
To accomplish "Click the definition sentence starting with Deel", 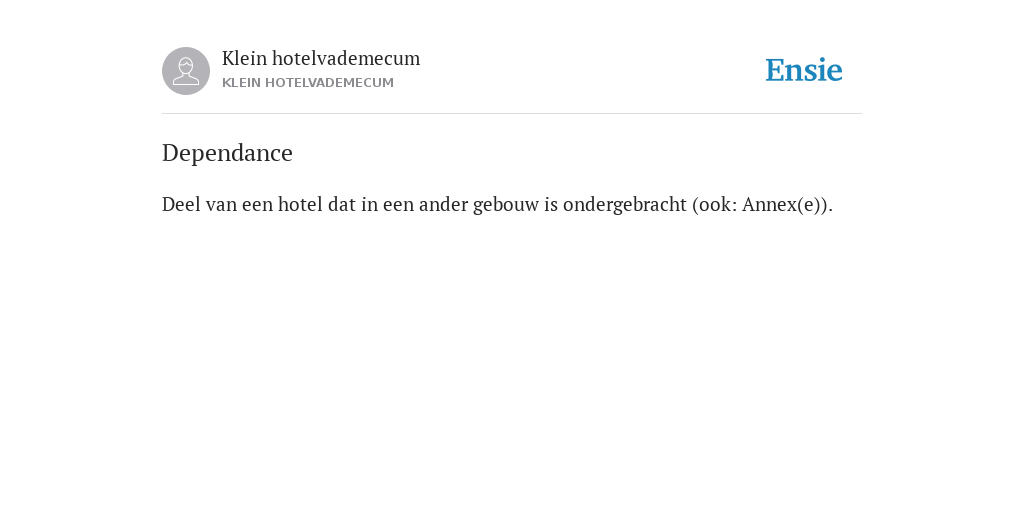I will 497,204.
